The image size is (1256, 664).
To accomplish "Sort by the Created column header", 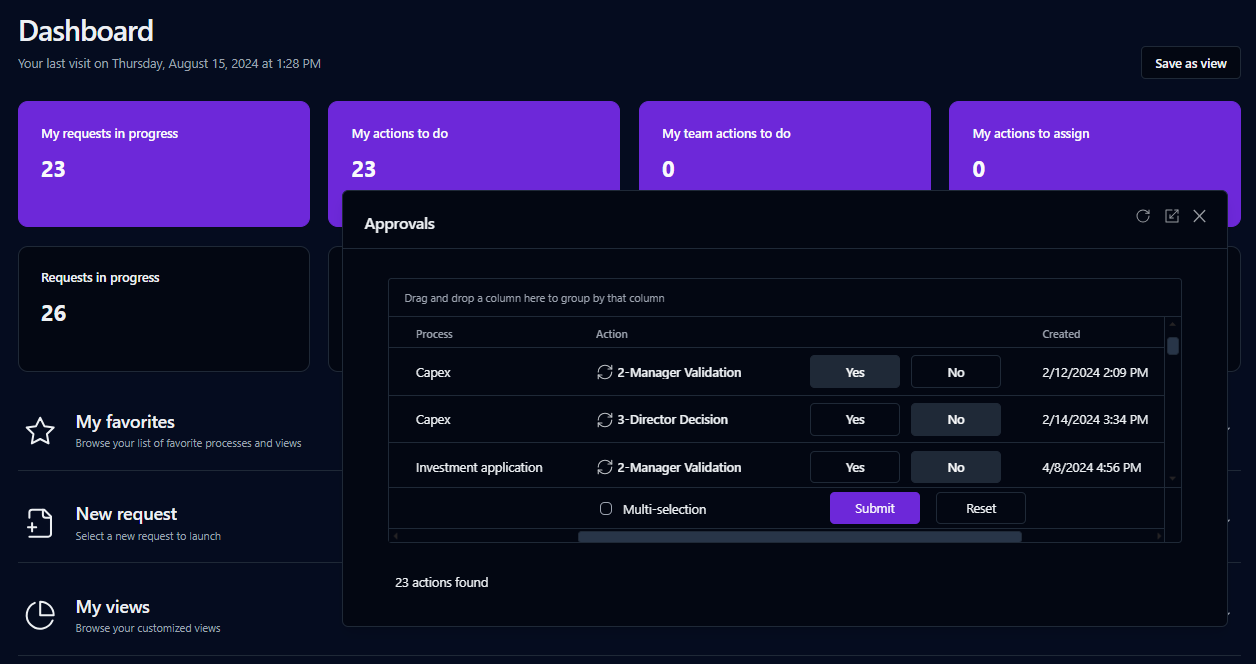I will (x=1061, y=334).
